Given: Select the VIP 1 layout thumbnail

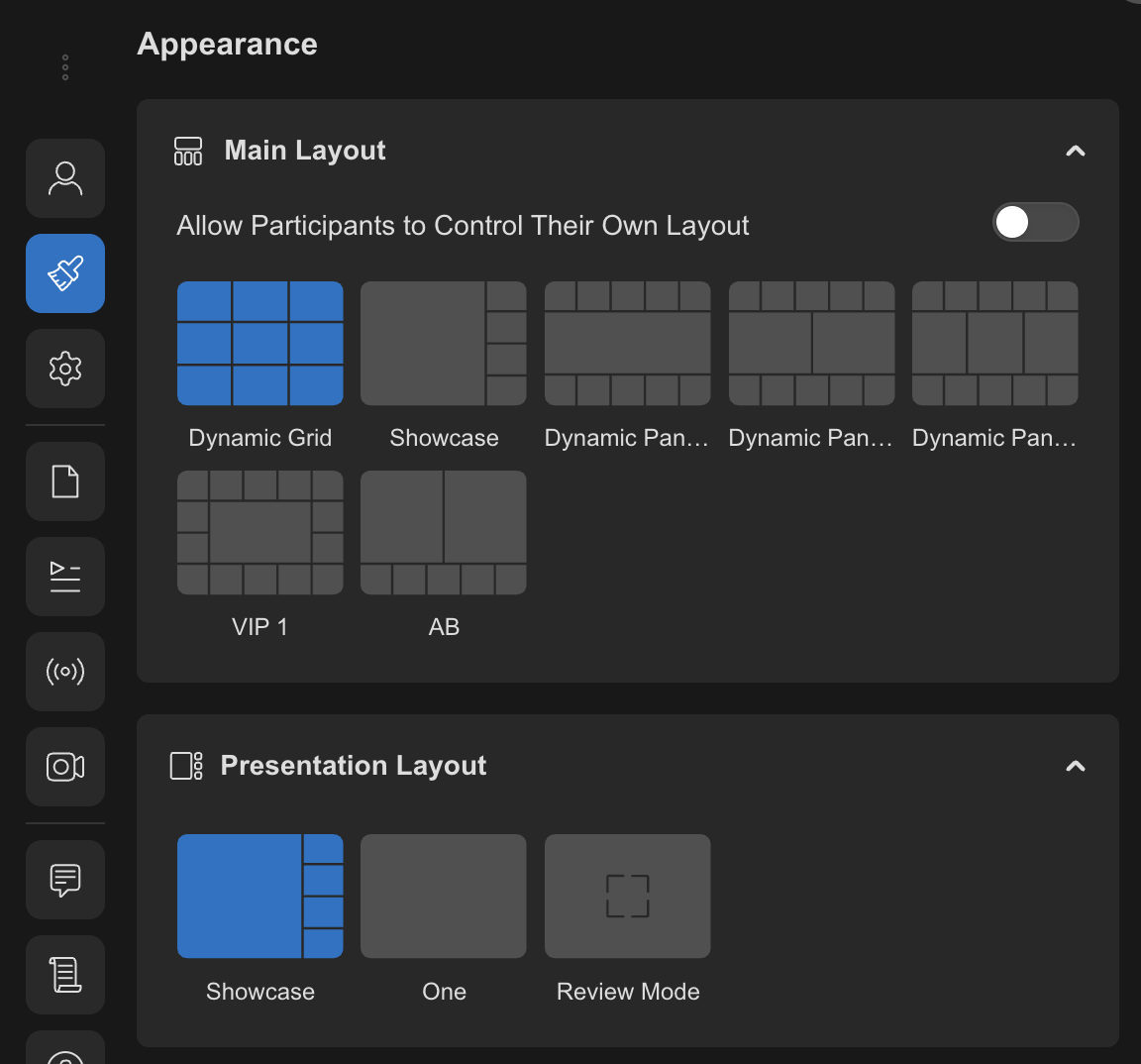Looking at the screenshot, I should tap(260, 533).
